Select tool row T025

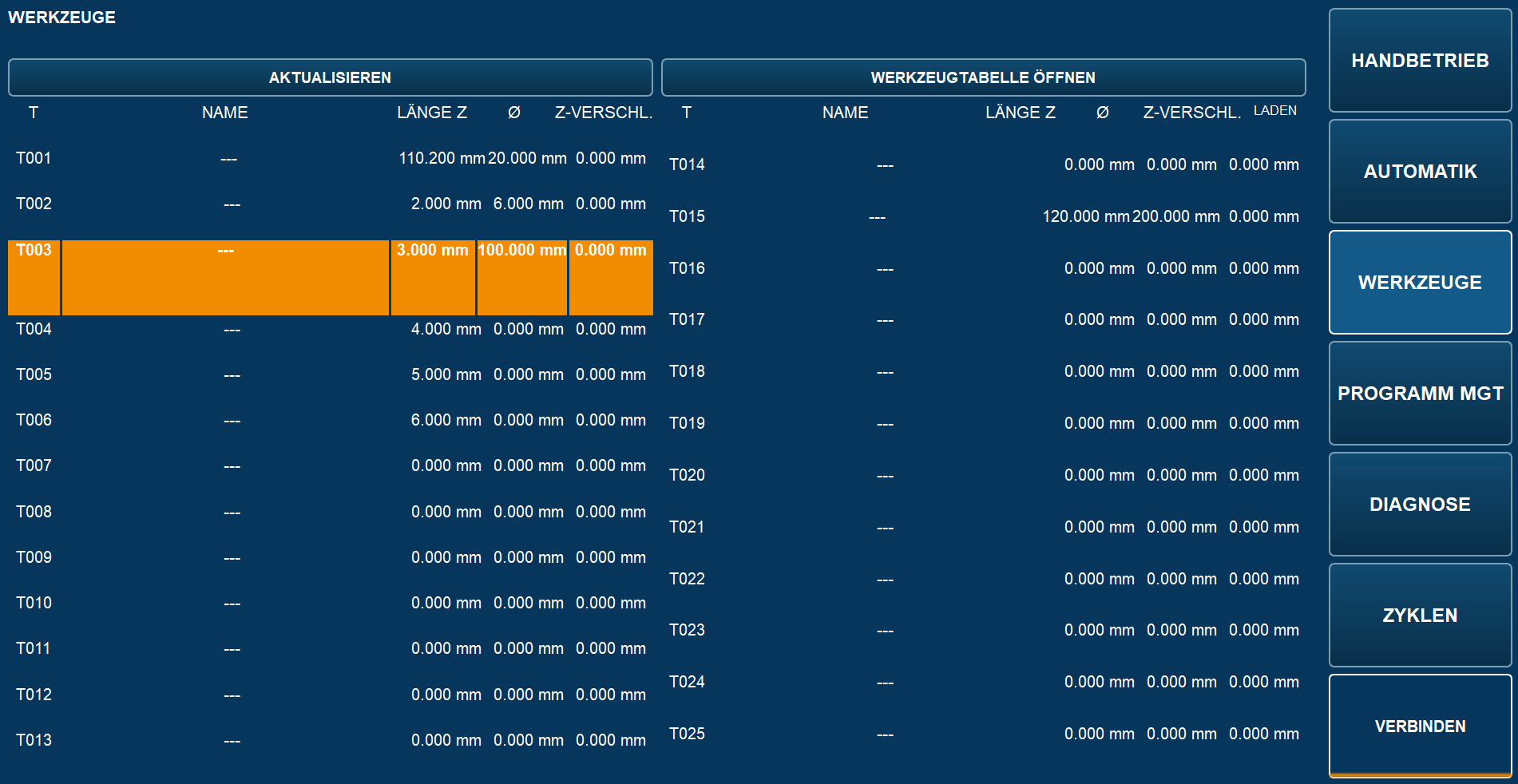(984, 734)
